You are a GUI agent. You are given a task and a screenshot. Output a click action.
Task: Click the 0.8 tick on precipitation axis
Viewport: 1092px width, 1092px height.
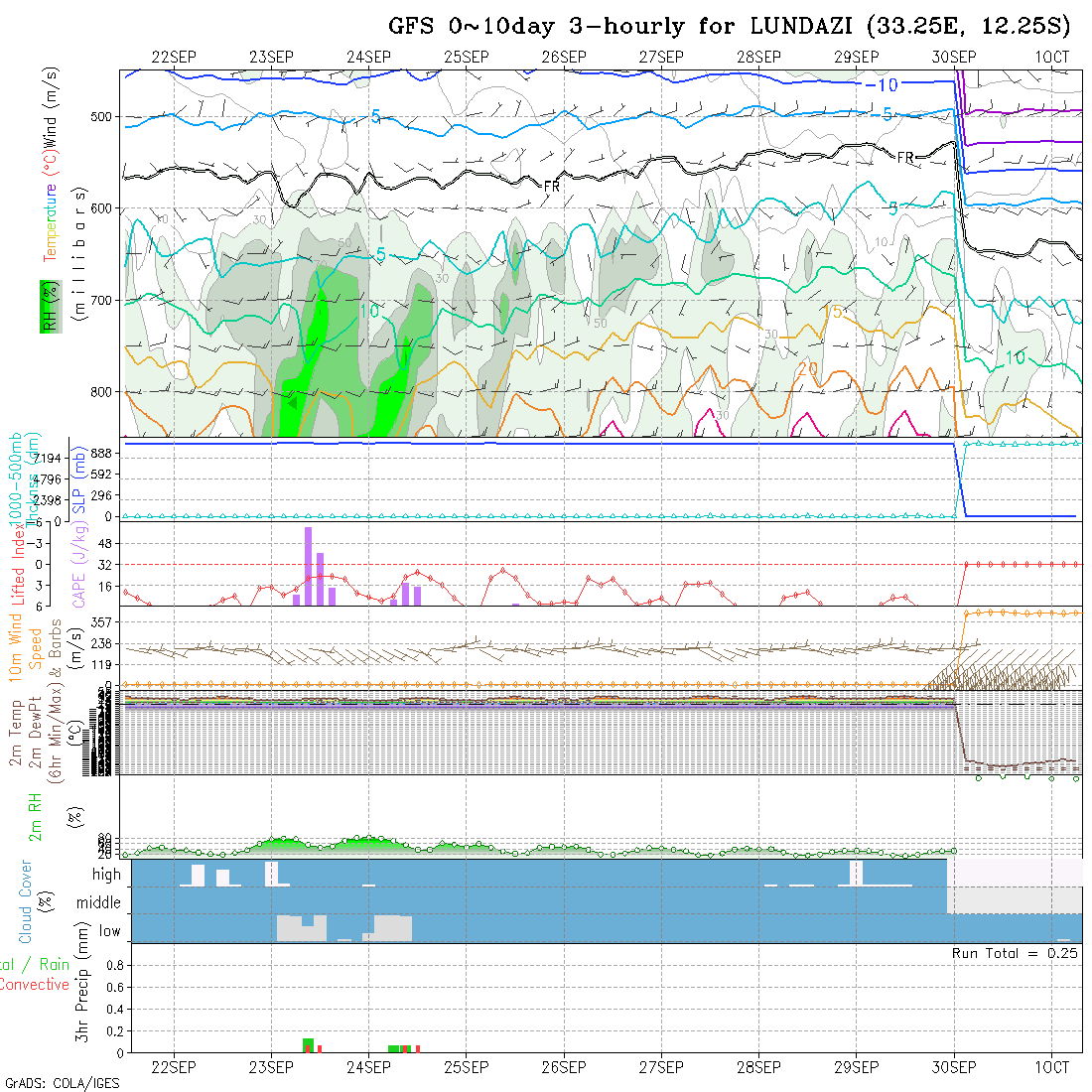112,965
